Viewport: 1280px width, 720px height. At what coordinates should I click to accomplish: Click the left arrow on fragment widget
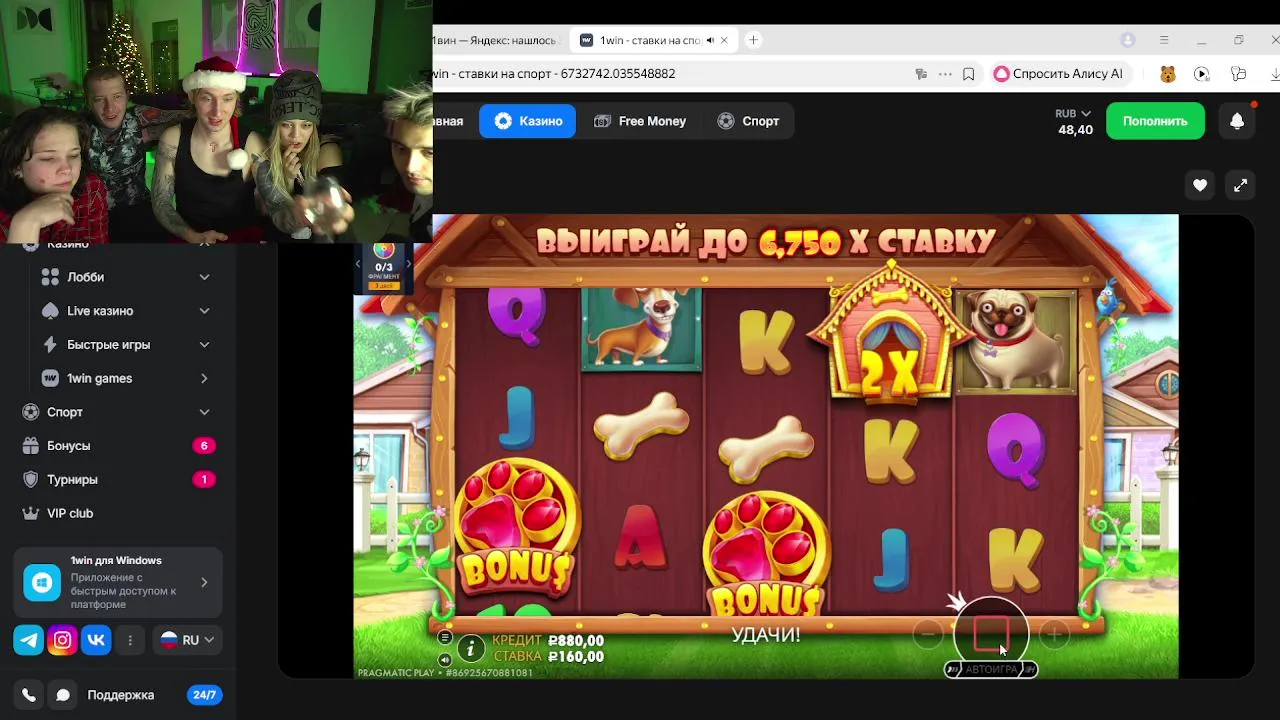(358, 265)
